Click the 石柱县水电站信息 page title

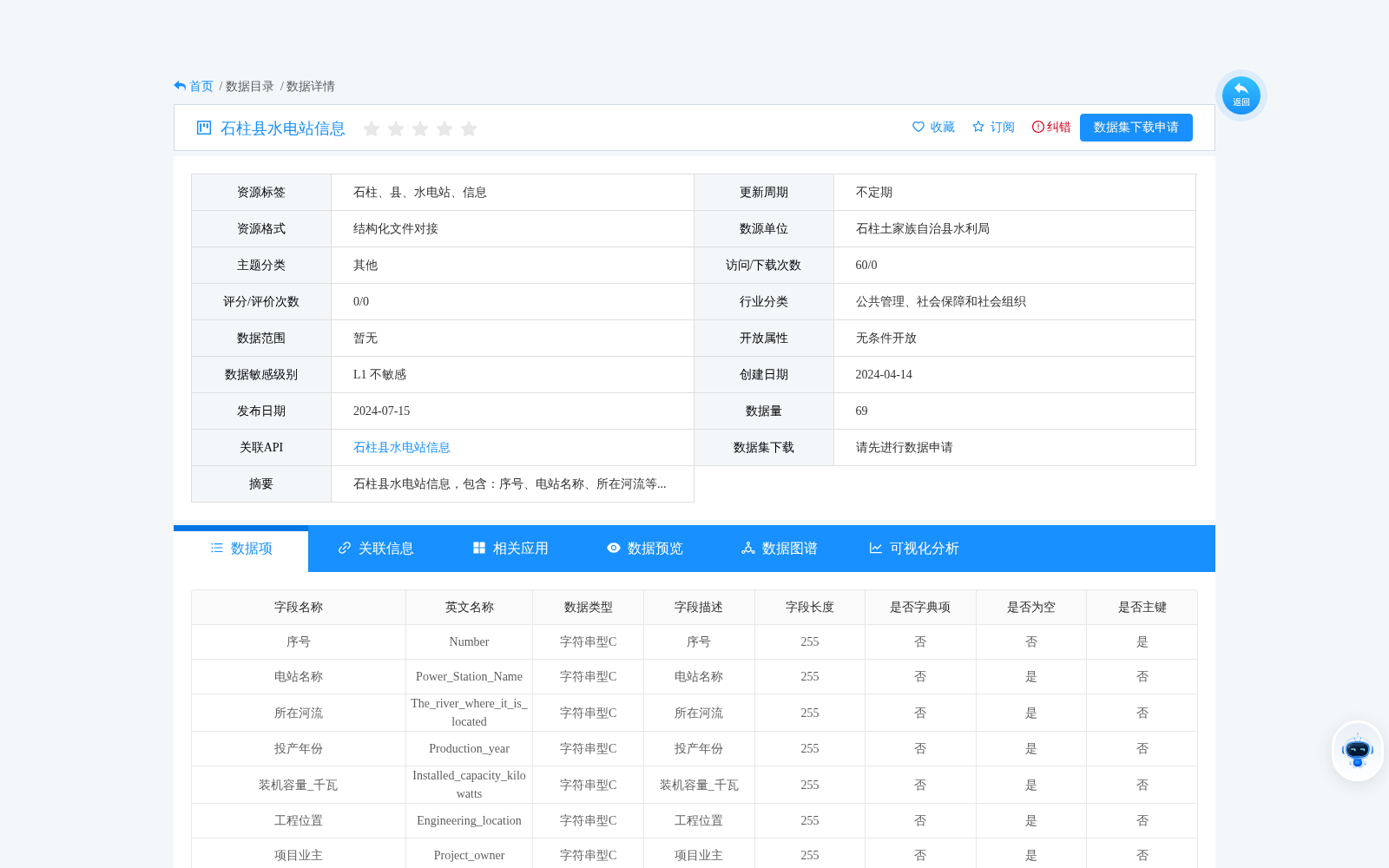283,128
